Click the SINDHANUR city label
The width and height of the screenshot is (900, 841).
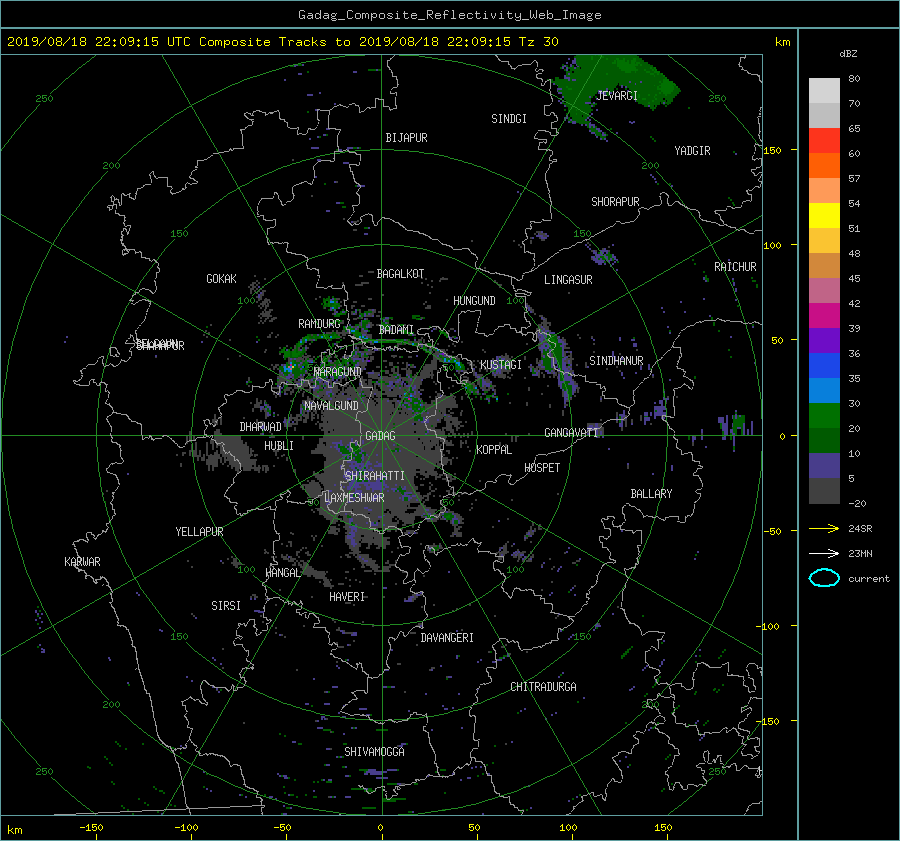[x=616, y=361]
